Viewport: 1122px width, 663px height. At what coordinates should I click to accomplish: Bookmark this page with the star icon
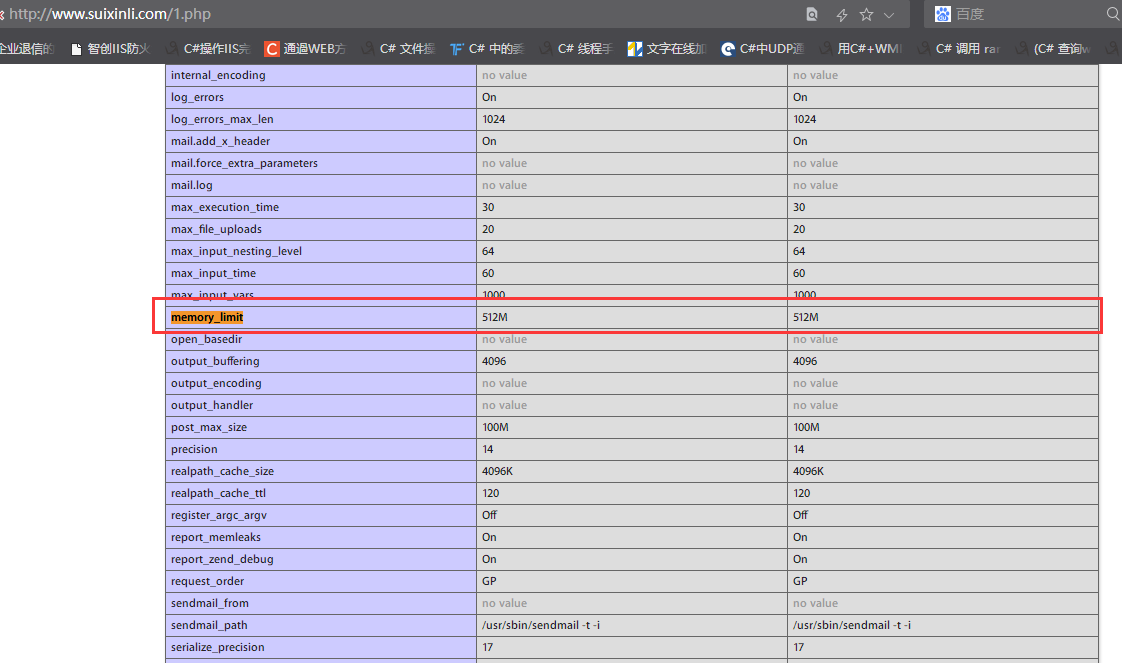tap(866, 14)
